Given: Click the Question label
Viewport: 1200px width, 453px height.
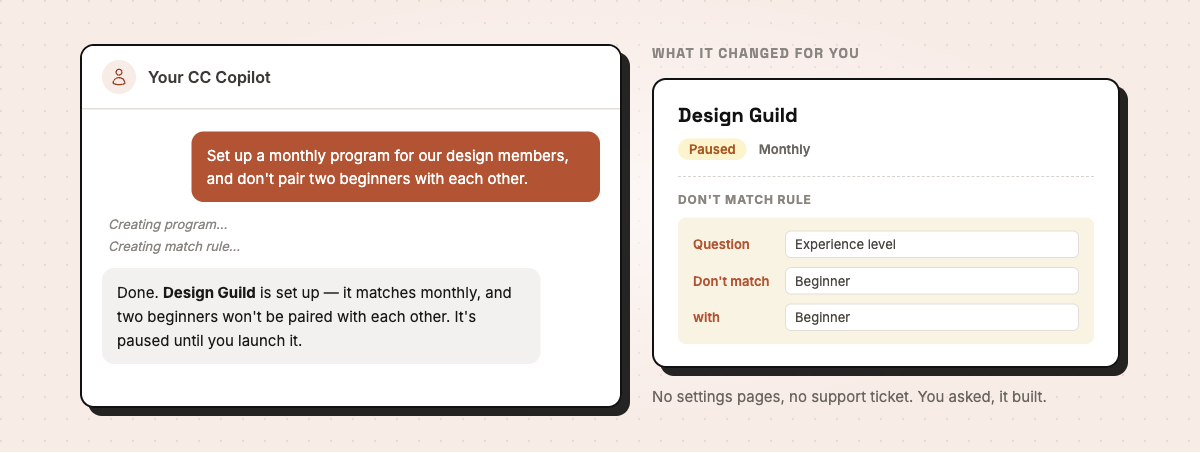Looking at the screenshot, I should pyautogui.click(x=721, y=244).
